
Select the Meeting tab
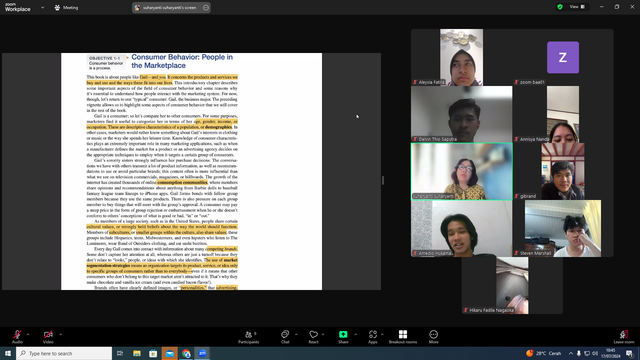pos(66,7)
